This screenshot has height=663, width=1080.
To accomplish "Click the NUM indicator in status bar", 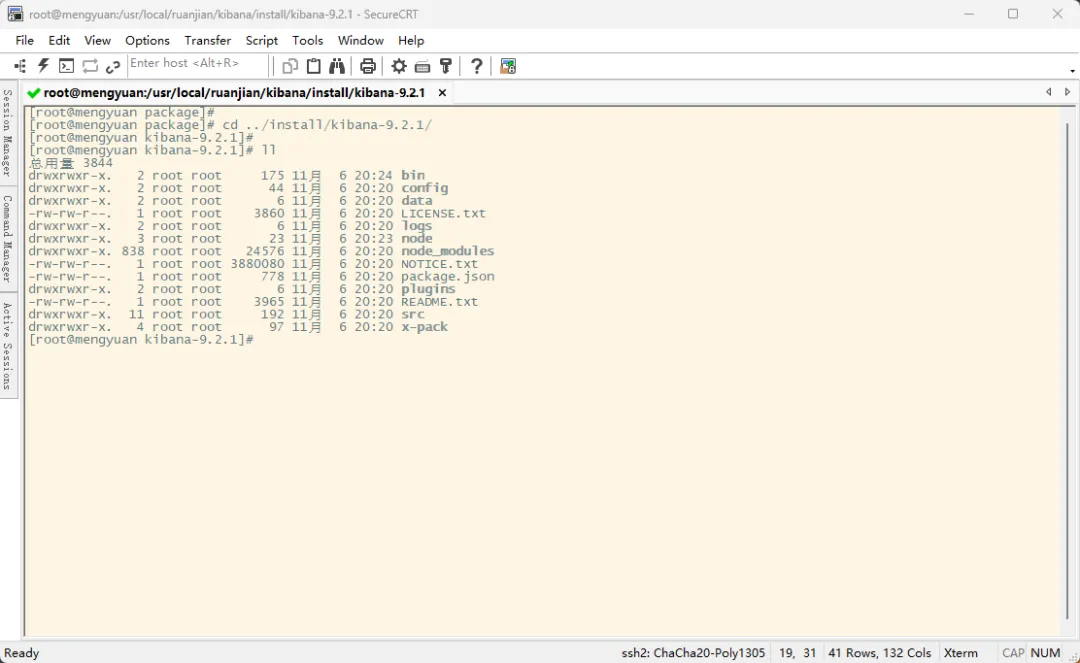I will click(1045, 653).
